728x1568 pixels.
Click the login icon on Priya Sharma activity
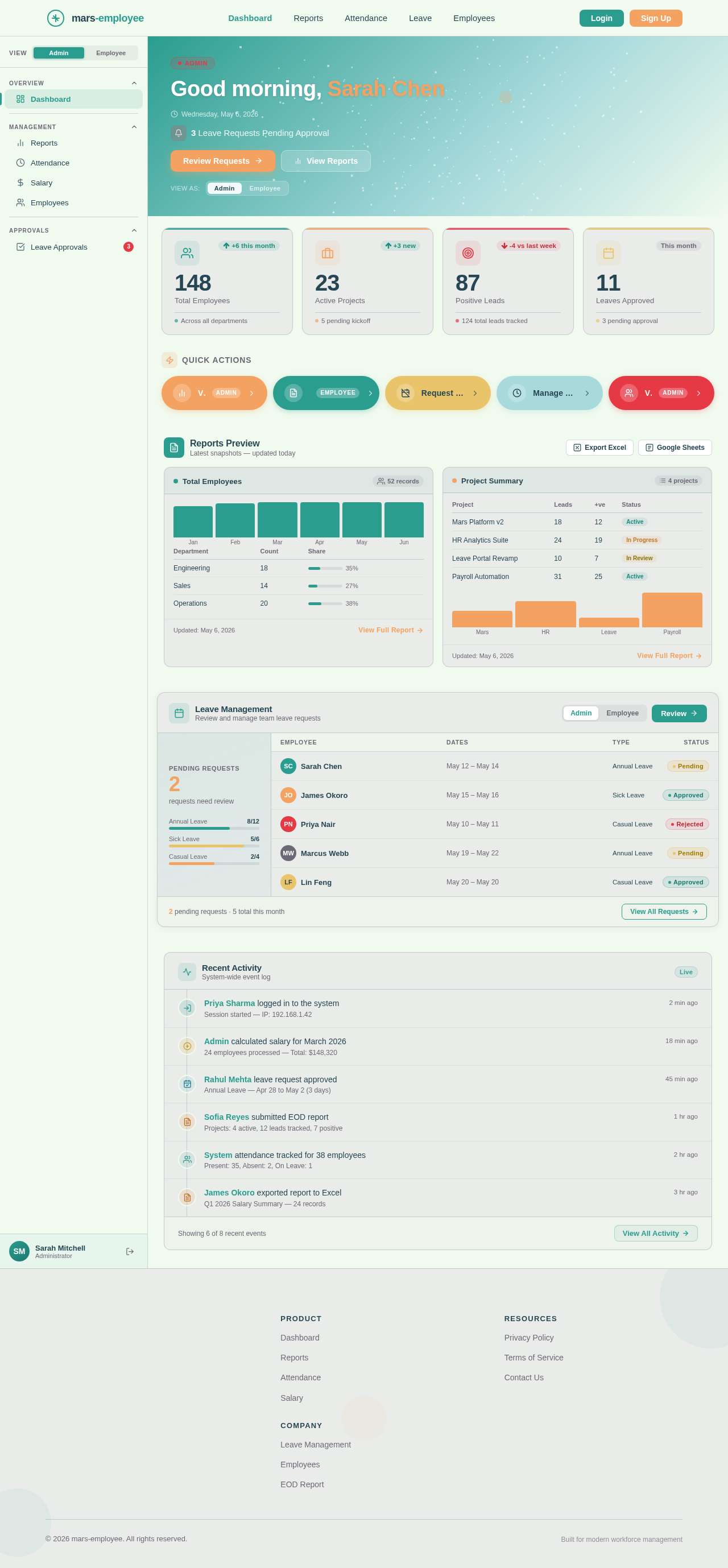coord(188,1008)
